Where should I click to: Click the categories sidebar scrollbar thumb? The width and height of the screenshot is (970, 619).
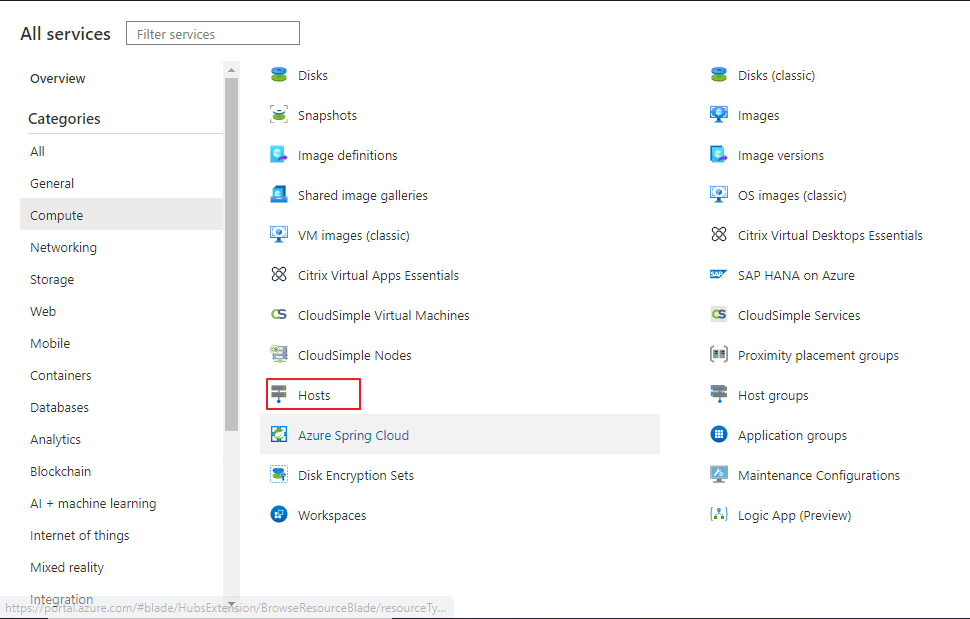(231, 254)
